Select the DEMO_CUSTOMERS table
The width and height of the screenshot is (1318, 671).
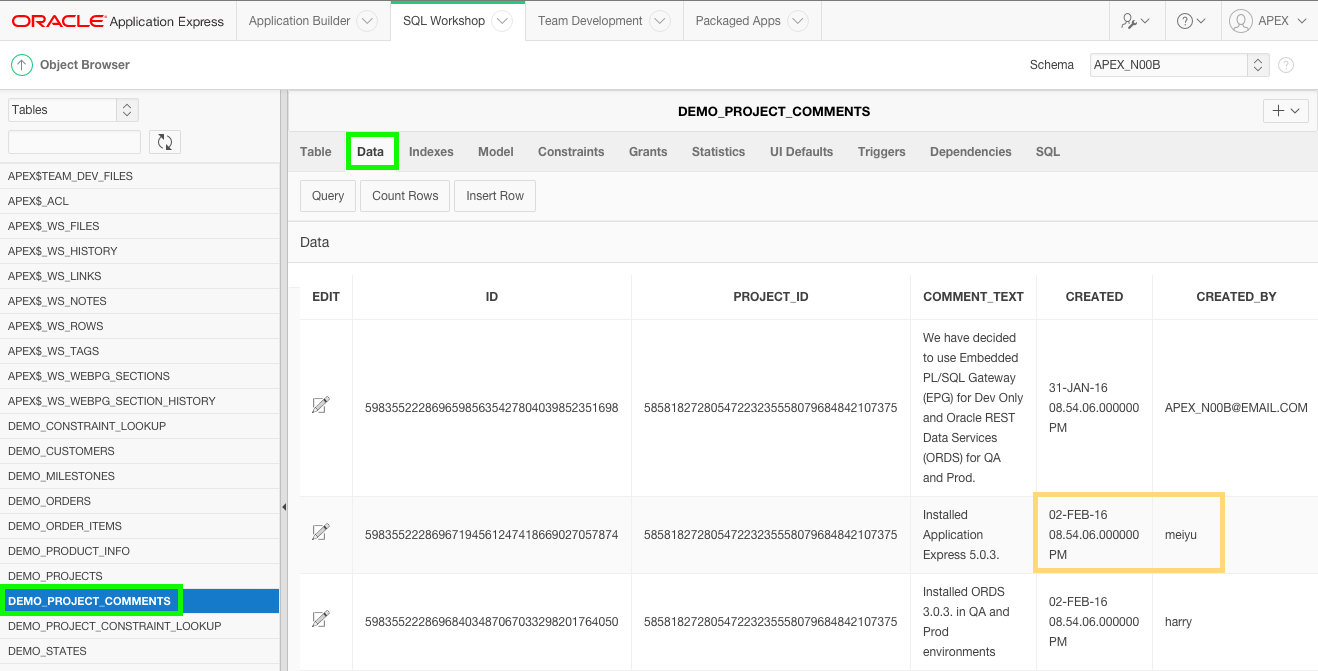click(x=62, y=451)
